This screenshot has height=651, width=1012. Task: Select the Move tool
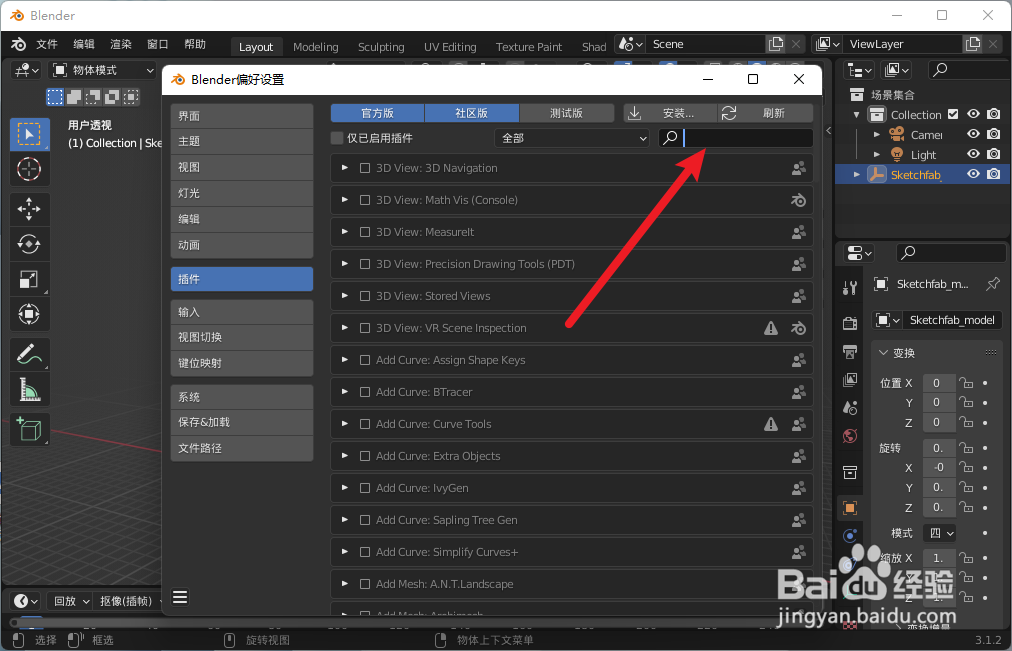click(29, 209)
